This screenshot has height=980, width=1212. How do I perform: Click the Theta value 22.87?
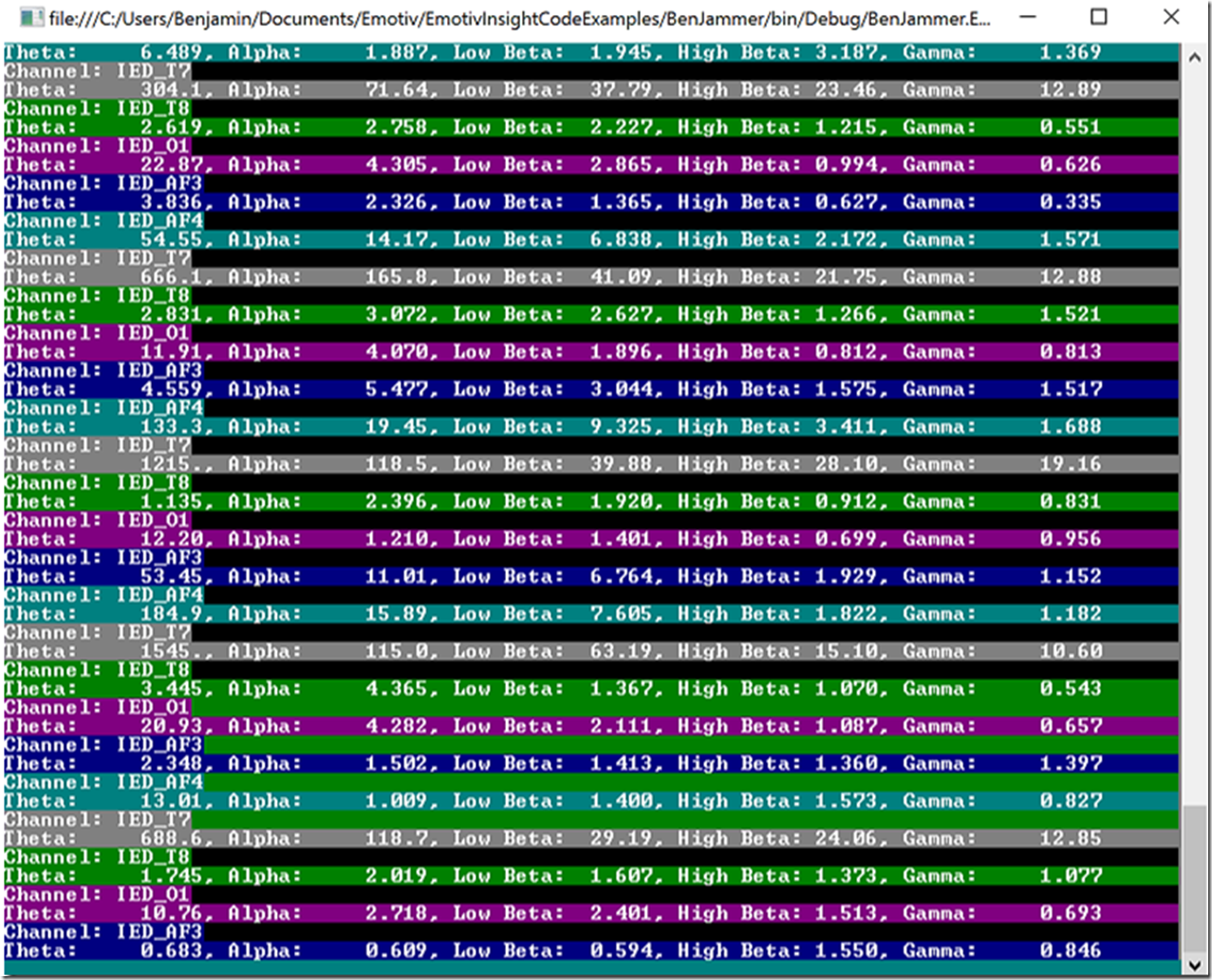(x=171, y=165)
